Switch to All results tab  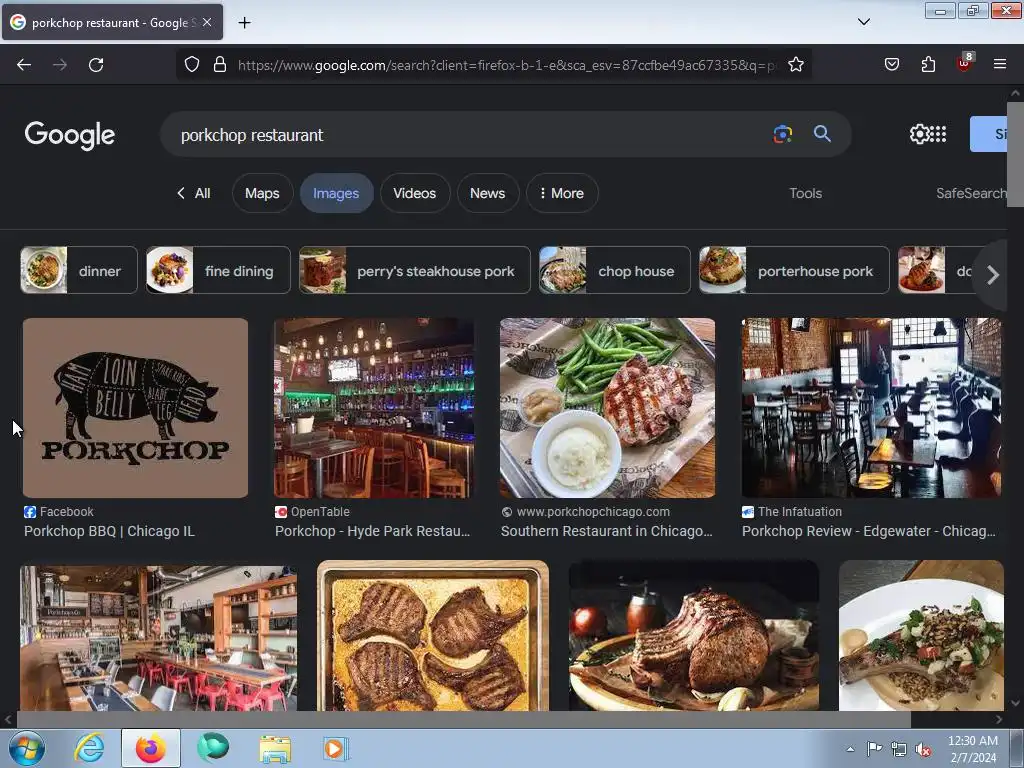[x=194, y=193]
